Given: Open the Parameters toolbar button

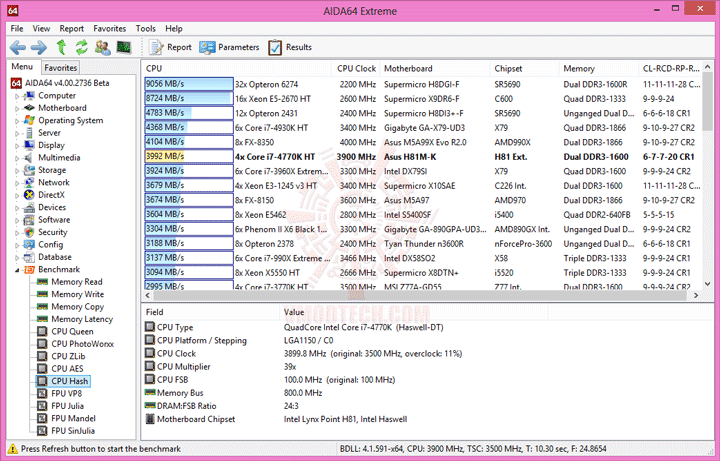Looking at the screenshot, I should click(229, 47).
